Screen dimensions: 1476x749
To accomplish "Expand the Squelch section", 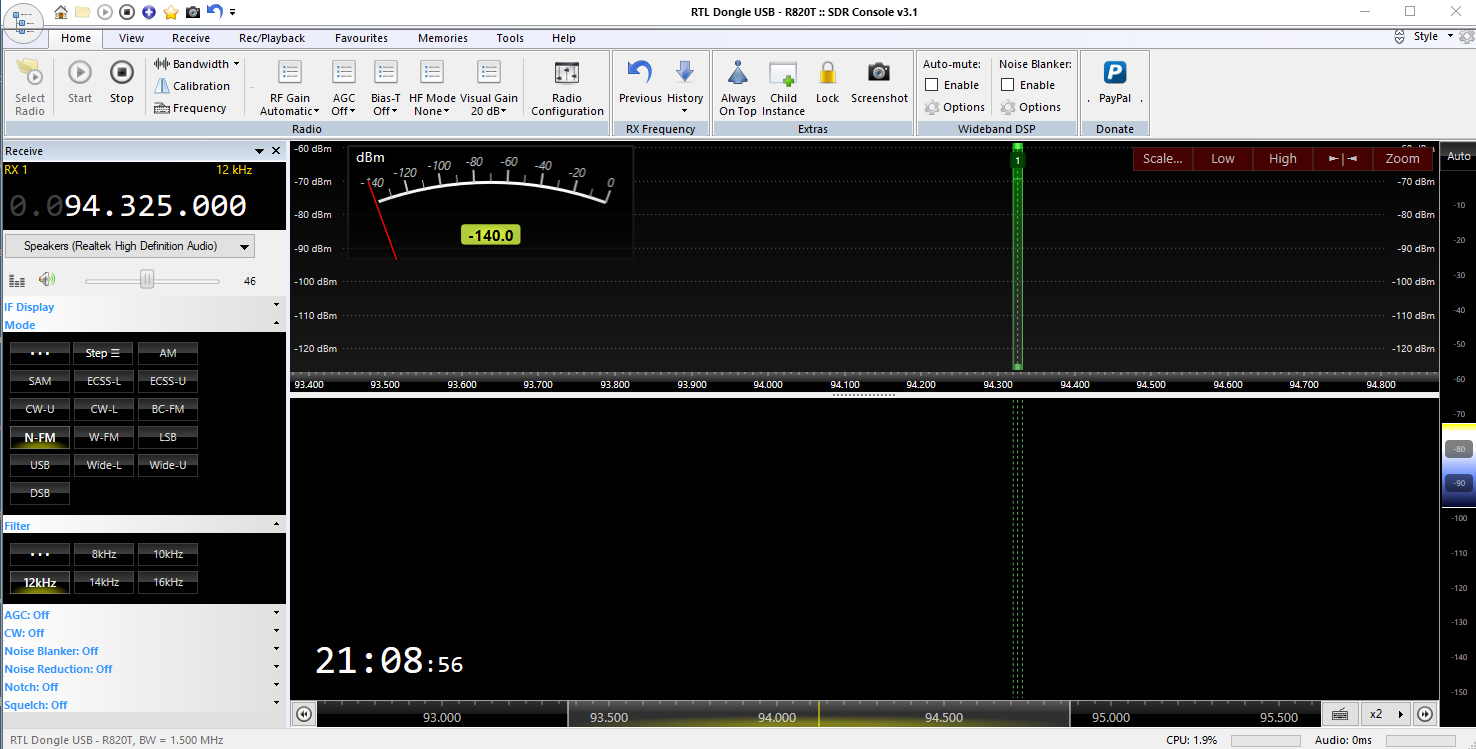I will (x=276, y=705).
